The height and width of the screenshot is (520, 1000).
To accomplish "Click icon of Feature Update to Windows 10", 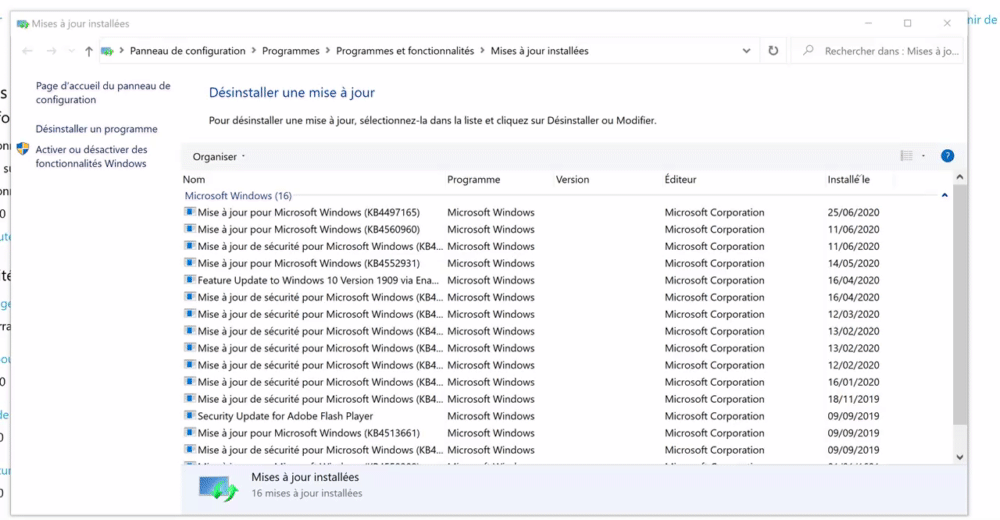I will coord(189,279).
